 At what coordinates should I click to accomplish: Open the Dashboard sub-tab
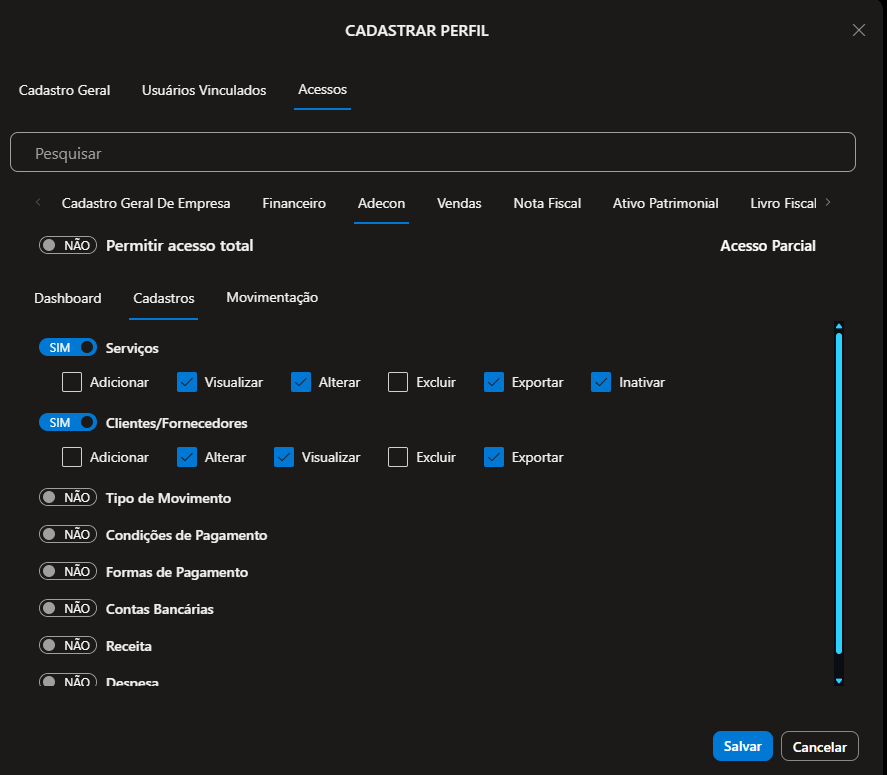tap(68, 298)
